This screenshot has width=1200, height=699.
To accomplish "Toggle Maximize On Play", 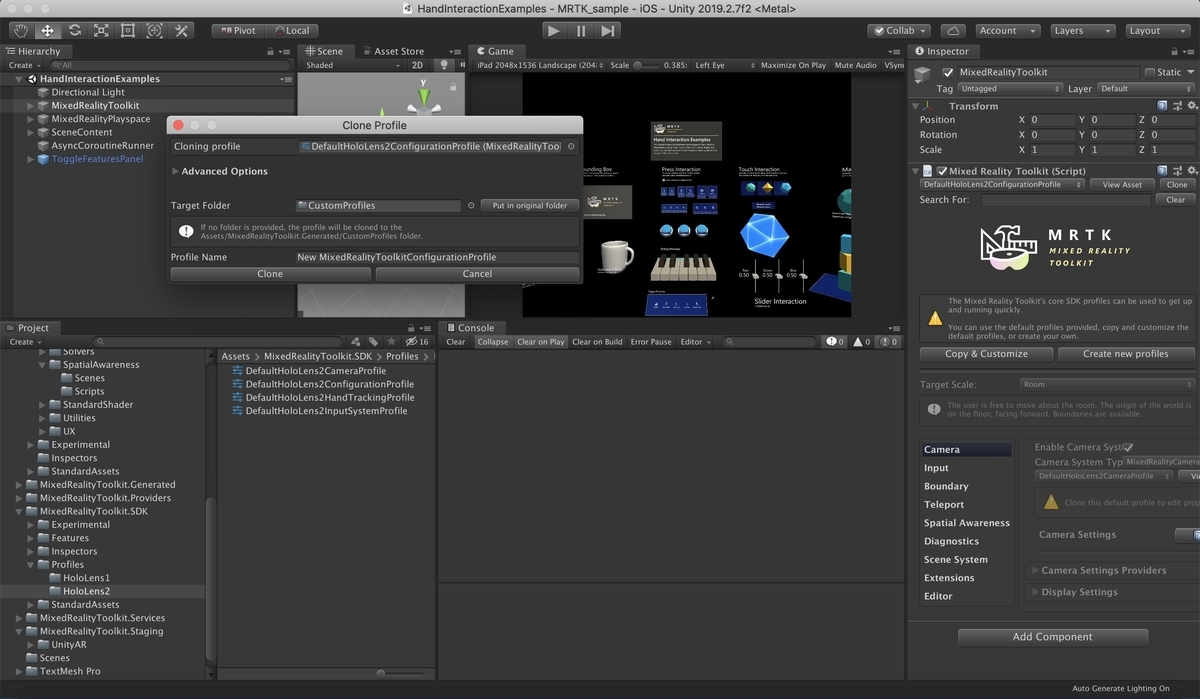I will tap(793, 65).
